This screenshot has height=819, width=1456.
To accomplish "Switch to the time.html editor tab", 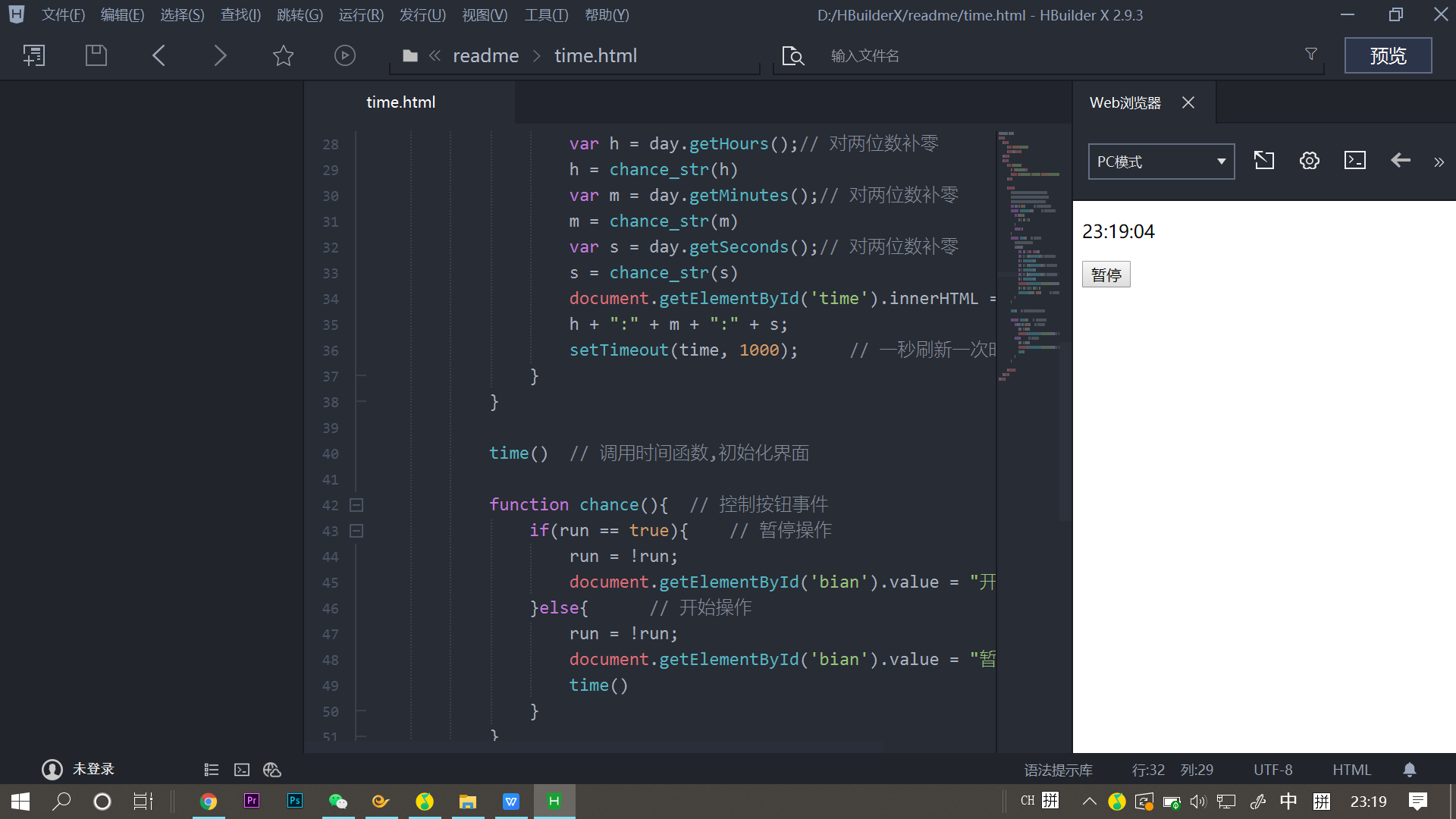I will coord(400,102).
